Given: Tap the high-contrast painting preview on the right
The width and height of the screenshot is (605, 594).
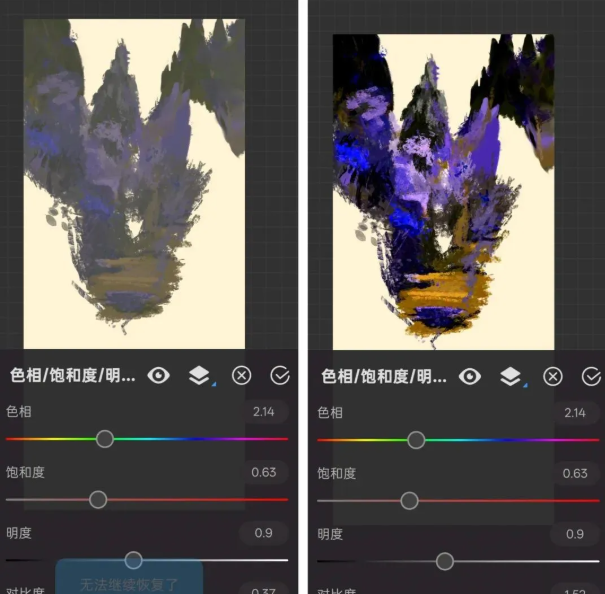Looking at the screenshot, I should [443, 192].
